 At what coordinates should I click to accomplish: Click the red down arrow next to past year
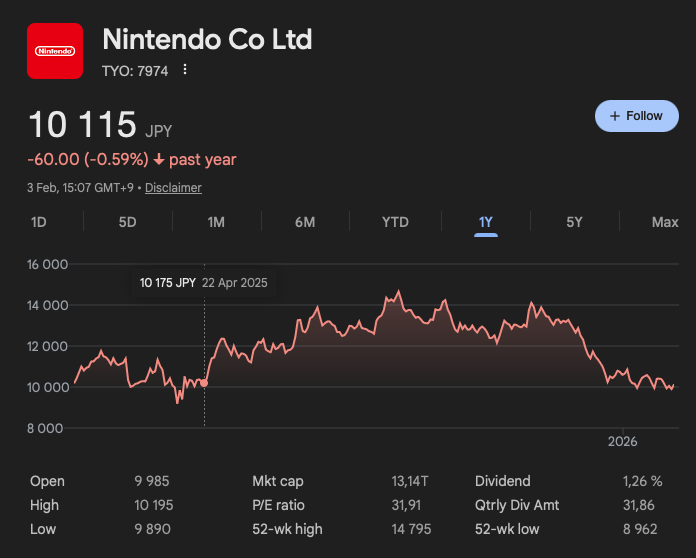(159, 160)
